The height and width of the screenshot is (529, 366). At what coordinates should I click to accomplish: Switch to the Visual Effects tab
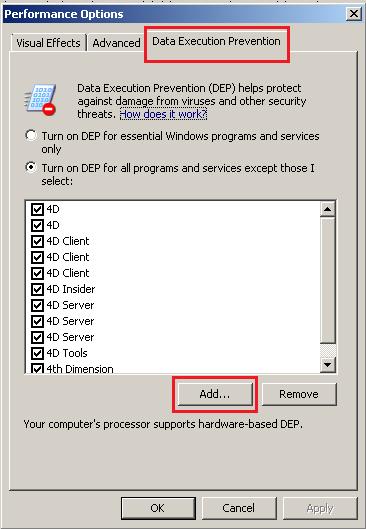coord(48,43)
